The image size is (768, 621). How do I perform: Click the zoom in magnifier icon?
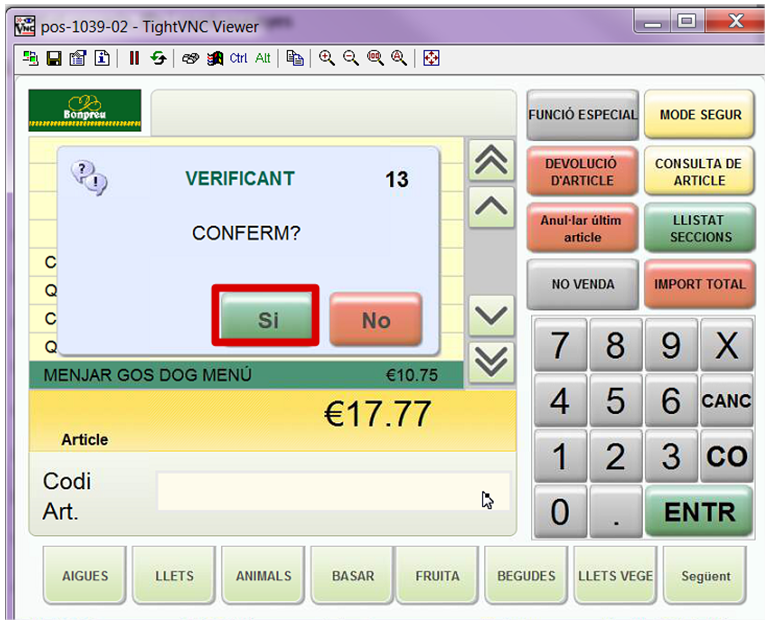pyautogui.click(x=326, y=58)
